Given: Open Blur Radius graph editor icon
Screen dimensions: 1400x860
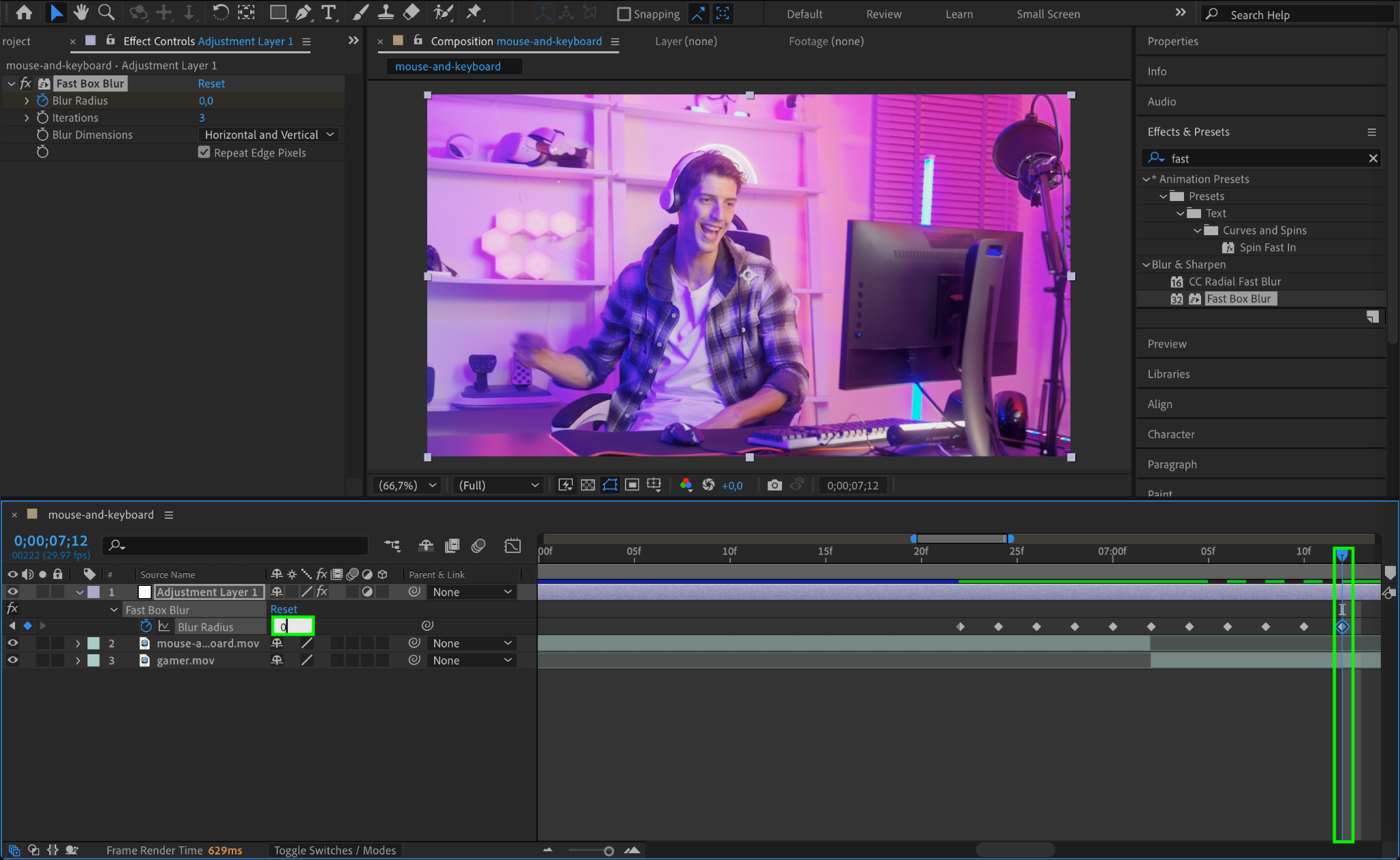Looking at the screenshot, I should (164, 626).
